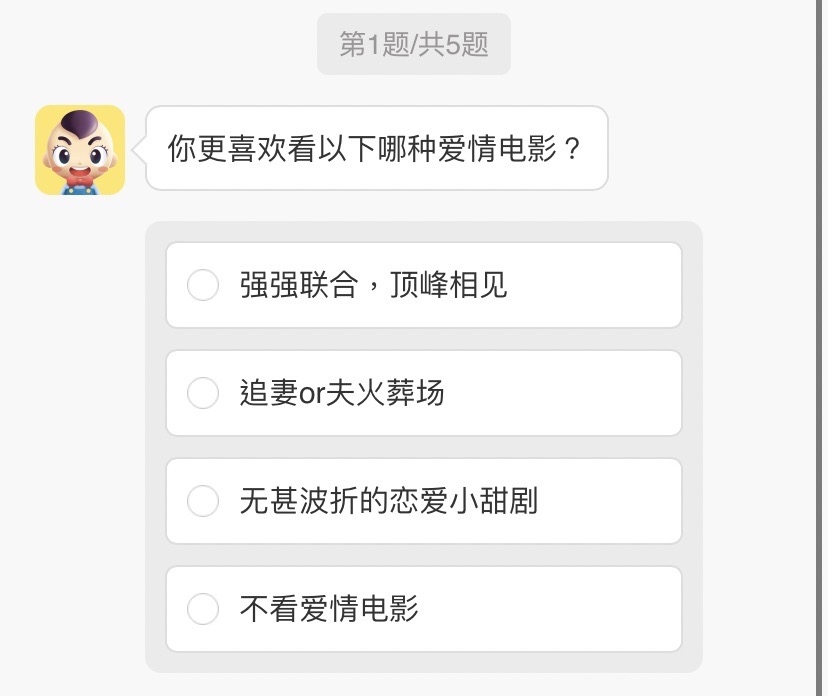Choose the 追妻or夫火葬场 option text

point(342,393)
